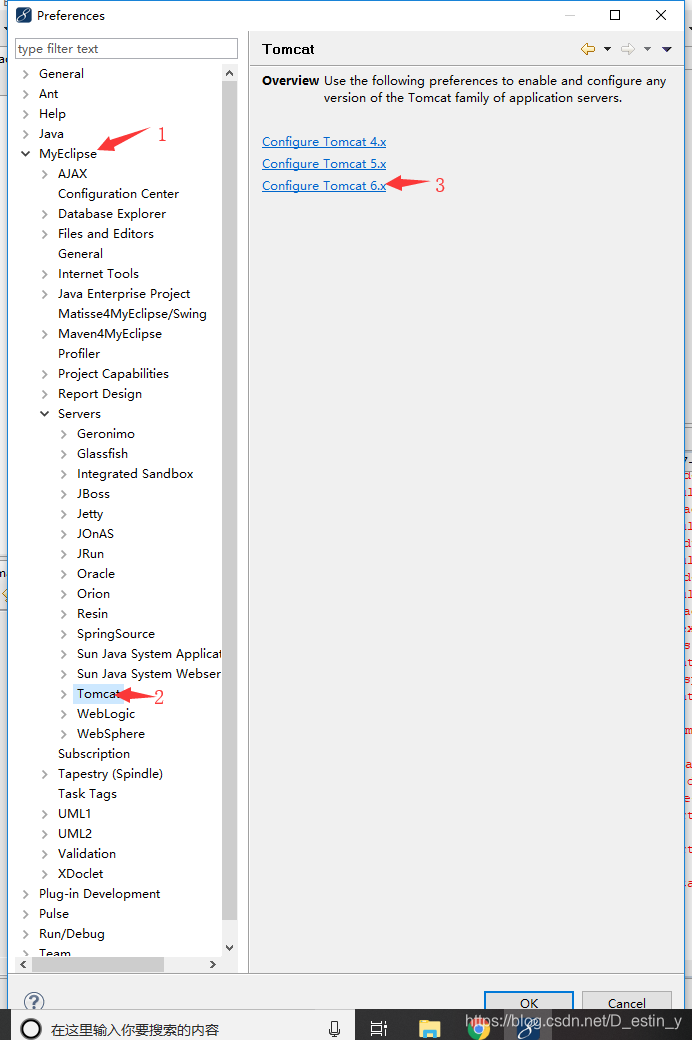Expand the Ant tree node
This screenshot has width=692, height=1040.
[25, 94]
